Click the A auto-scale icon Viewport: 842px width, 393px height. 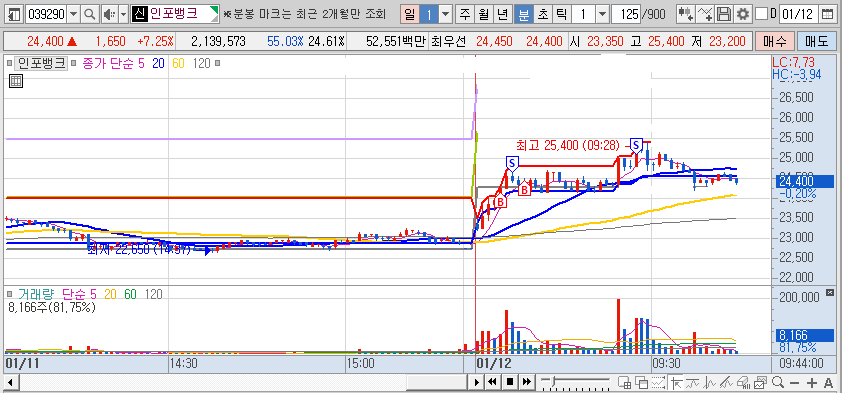pyautogui.click(x=828, y=383)
